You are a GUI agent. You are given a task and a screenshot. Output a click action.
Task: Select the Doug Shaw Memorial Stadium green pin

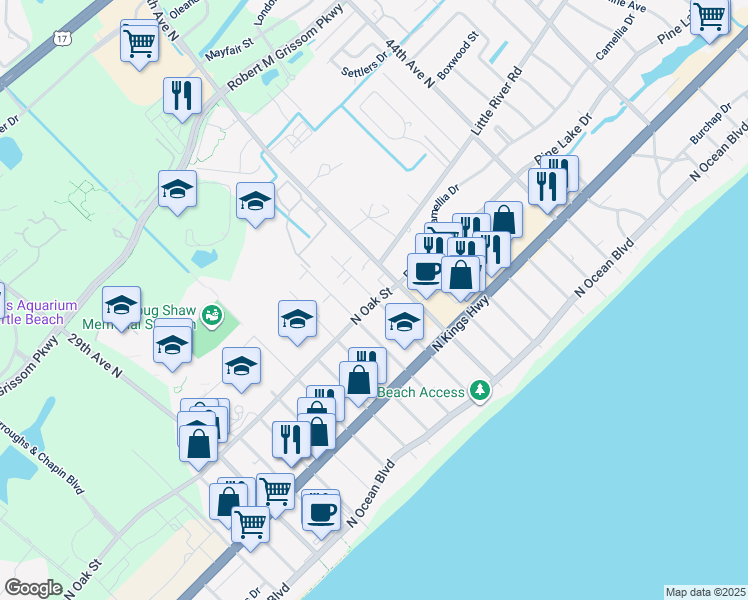click(212, 316)
